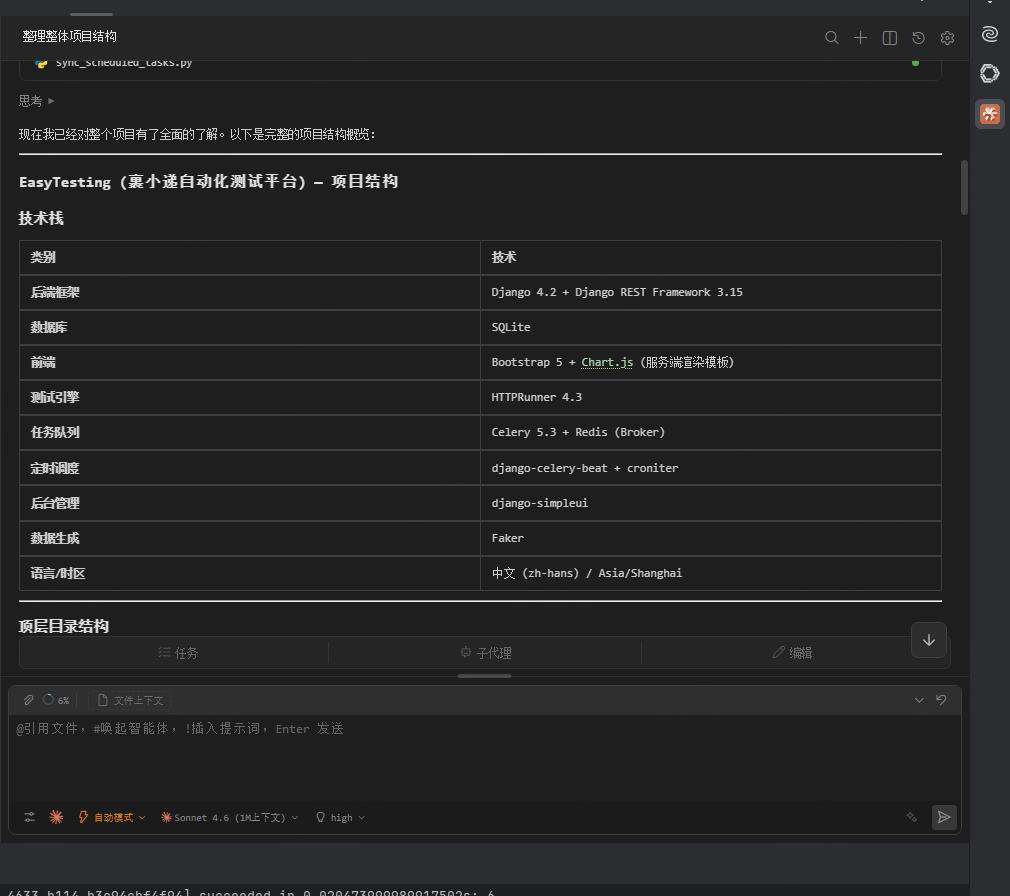Open the Chart.js link
Screen dimensions: 1010x896
607,362
